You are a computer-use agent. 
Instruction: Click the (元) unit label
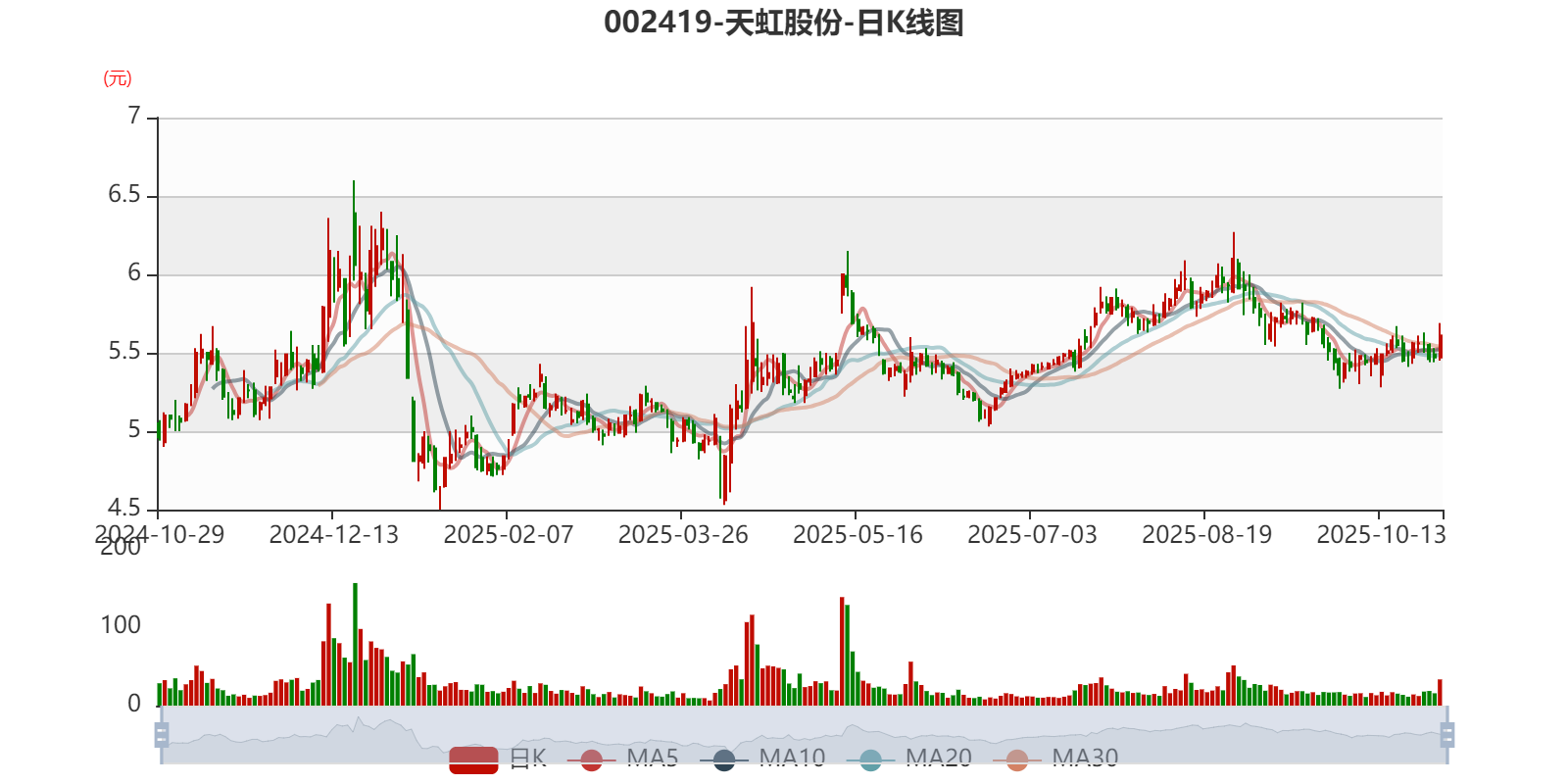(118, 78)
